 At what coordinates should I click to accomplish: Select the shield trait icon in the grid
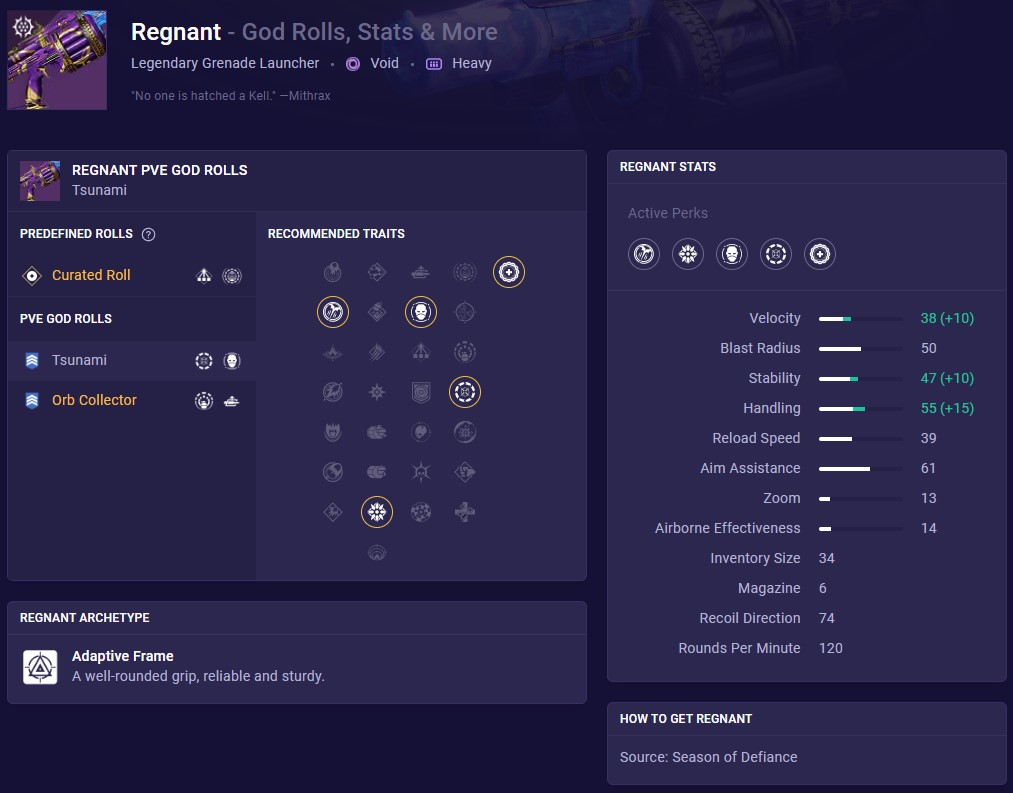click(421, 391)
